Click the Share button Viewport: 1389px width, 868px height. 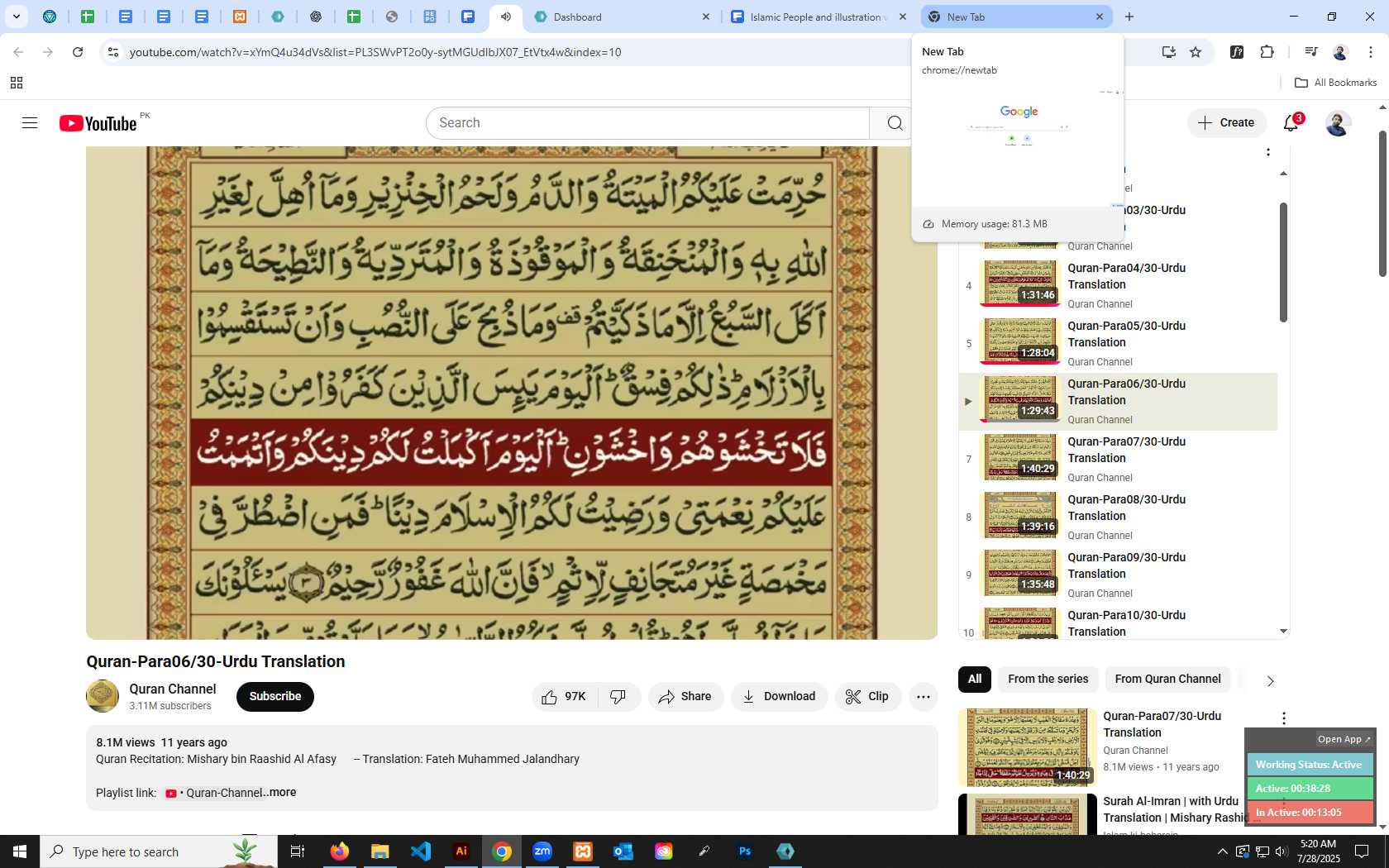(x=685, y=697)
